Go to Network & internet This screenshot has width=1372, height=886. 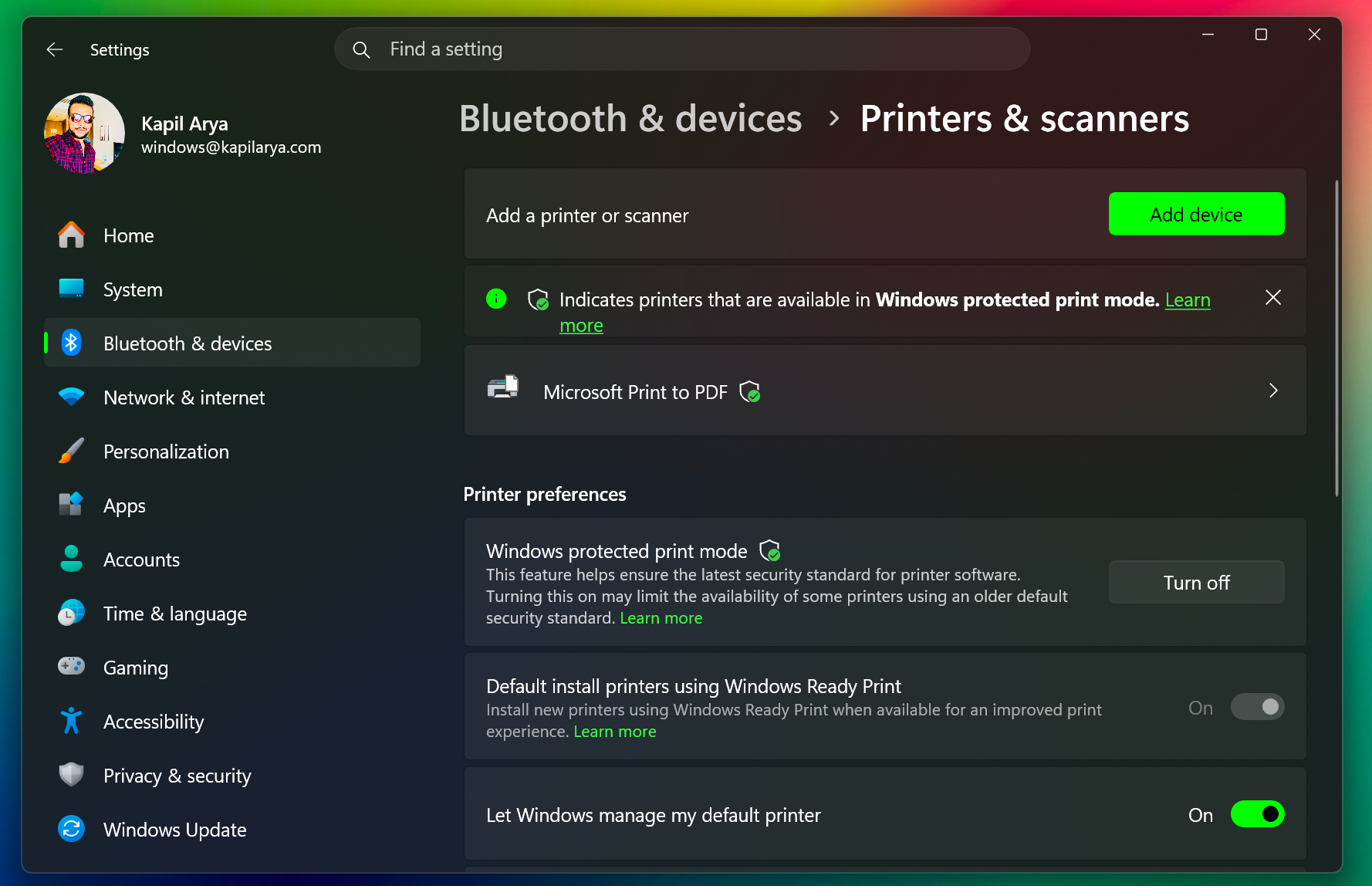[232, 397]
